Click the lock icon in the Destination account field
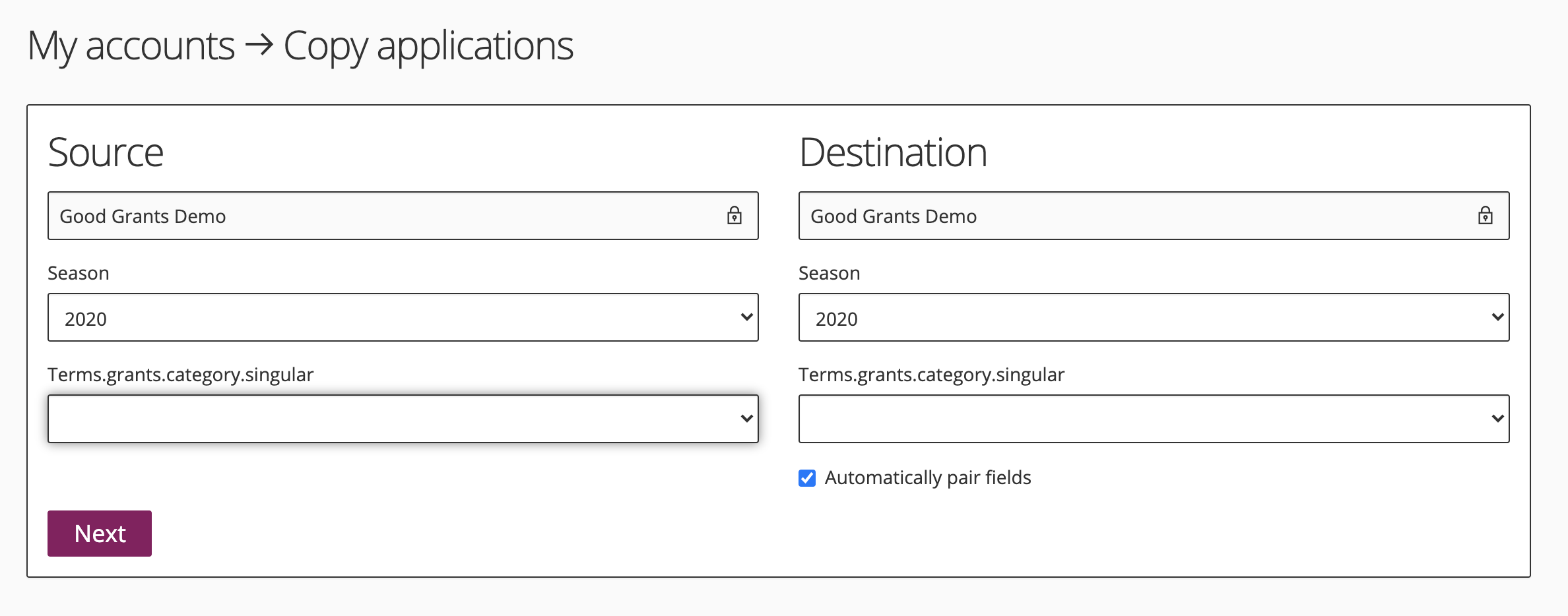 coord(1484,216)
